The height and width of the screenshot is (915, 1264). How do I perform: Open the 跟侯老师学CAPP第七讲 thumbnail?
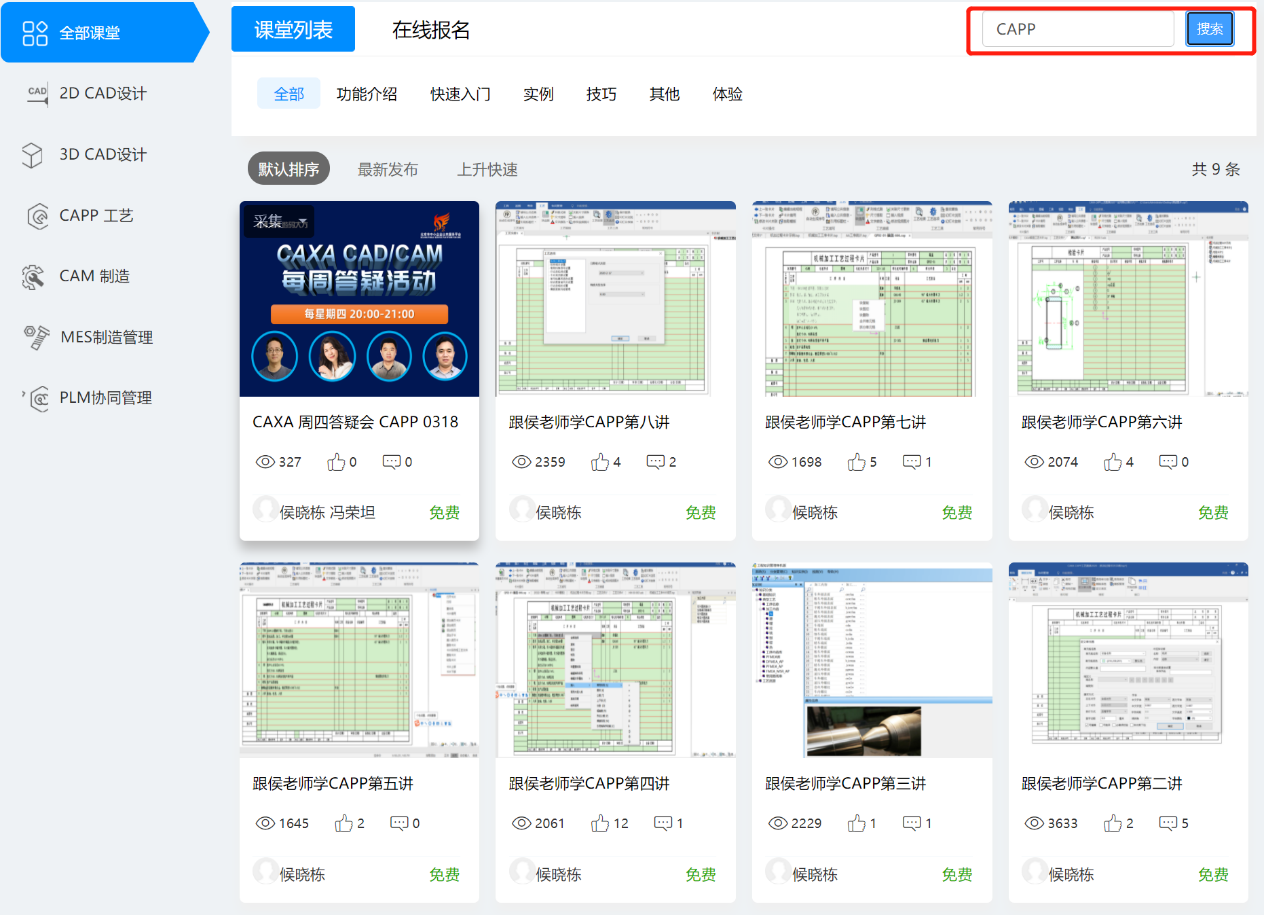coord(872,299)
